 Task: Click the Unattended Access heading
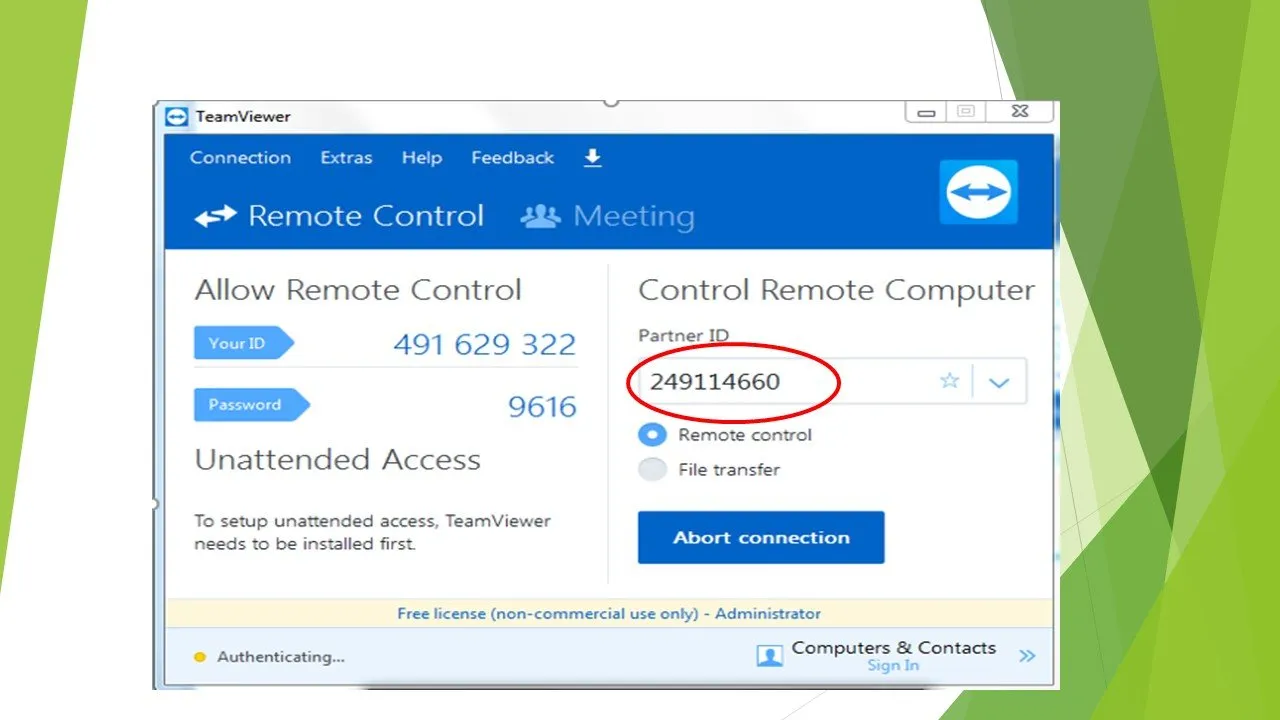338,460
